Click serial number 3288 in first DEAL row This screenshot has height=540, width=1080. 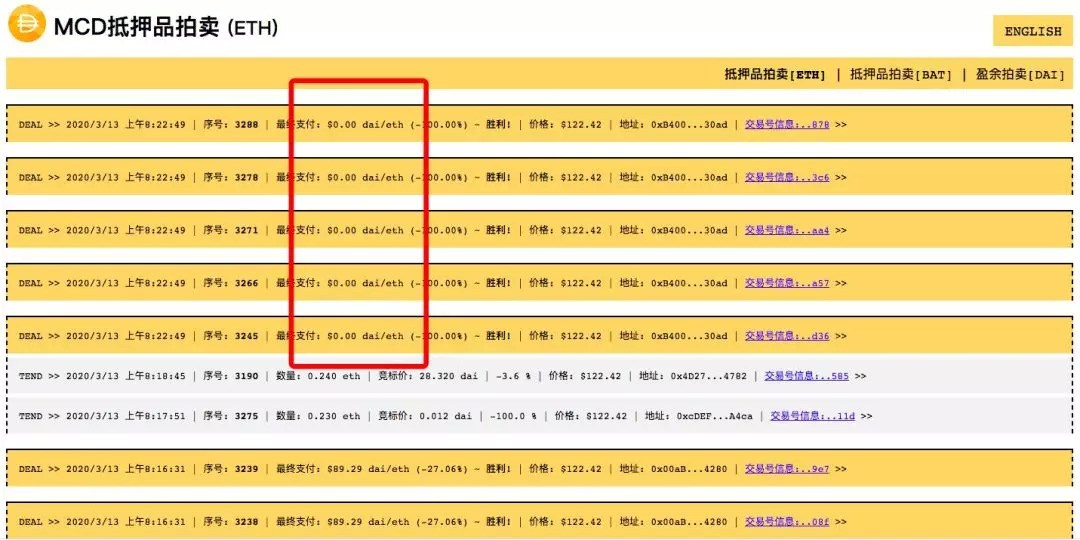(247, 125)
